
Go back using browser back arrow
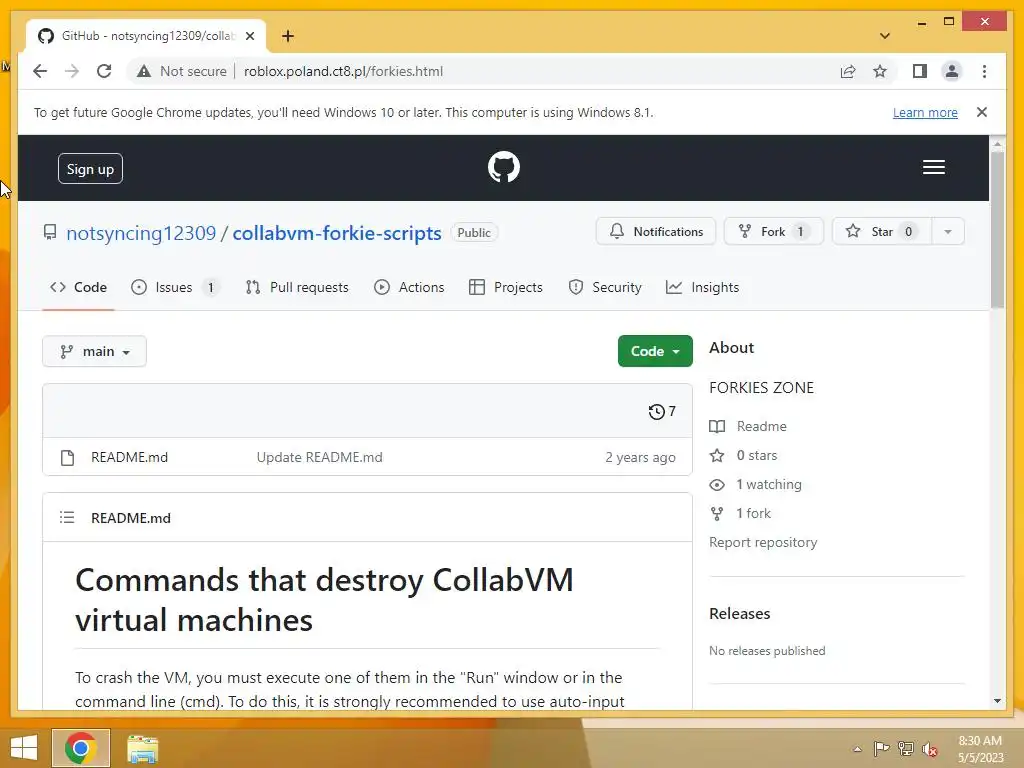point(40,71)
